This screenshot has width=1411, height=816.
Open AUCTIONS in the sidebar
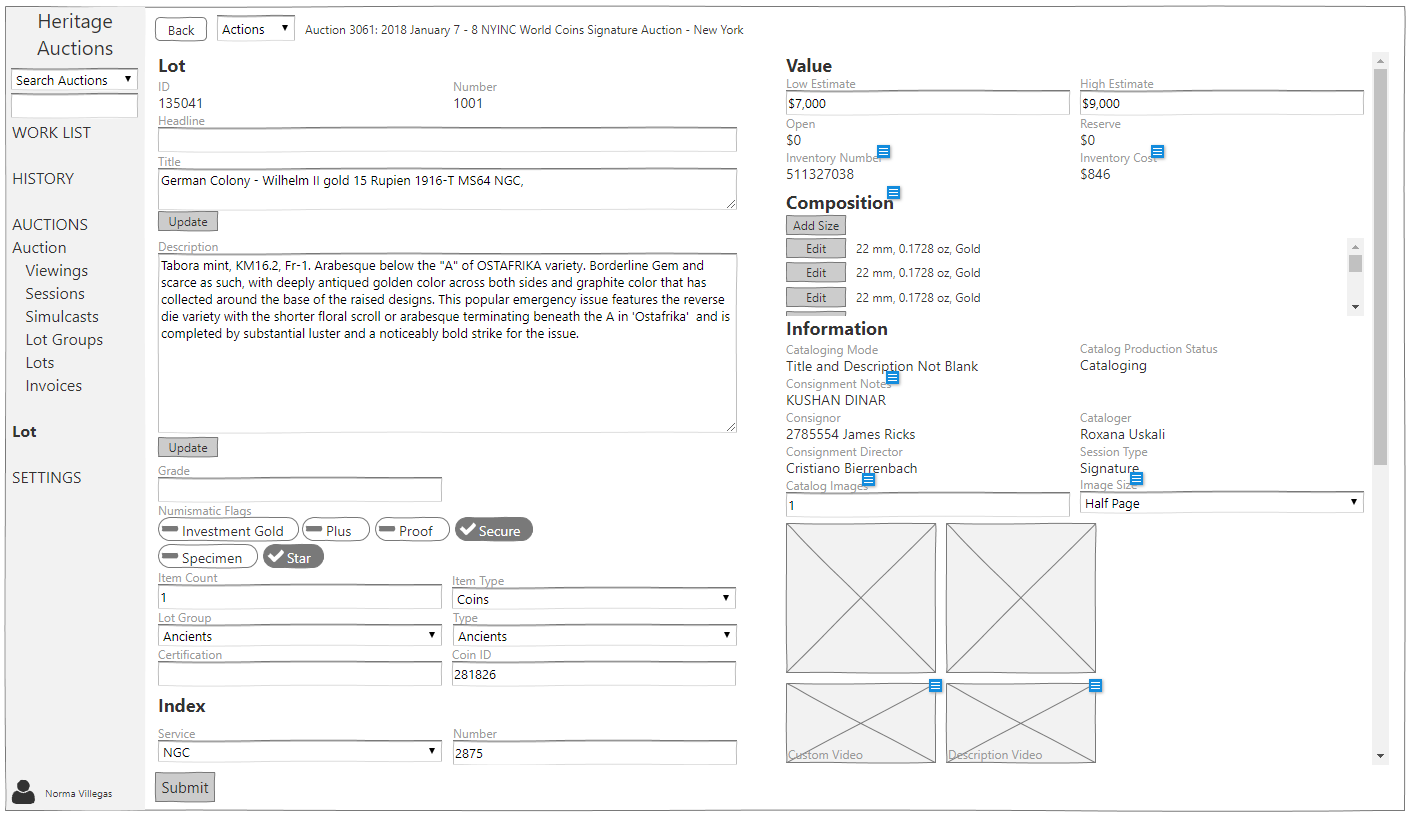[x=50, y=225]
